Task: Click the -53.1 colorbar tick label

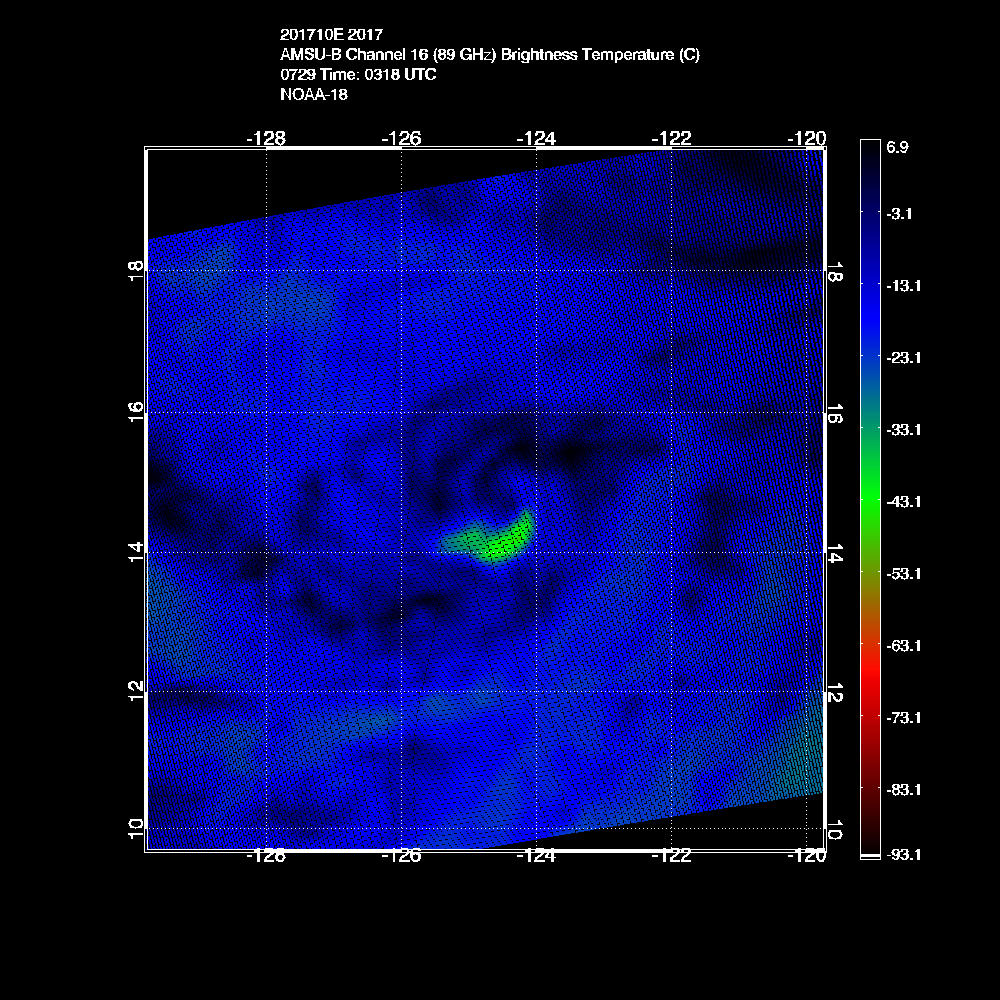Action: (x=904, y=574)
